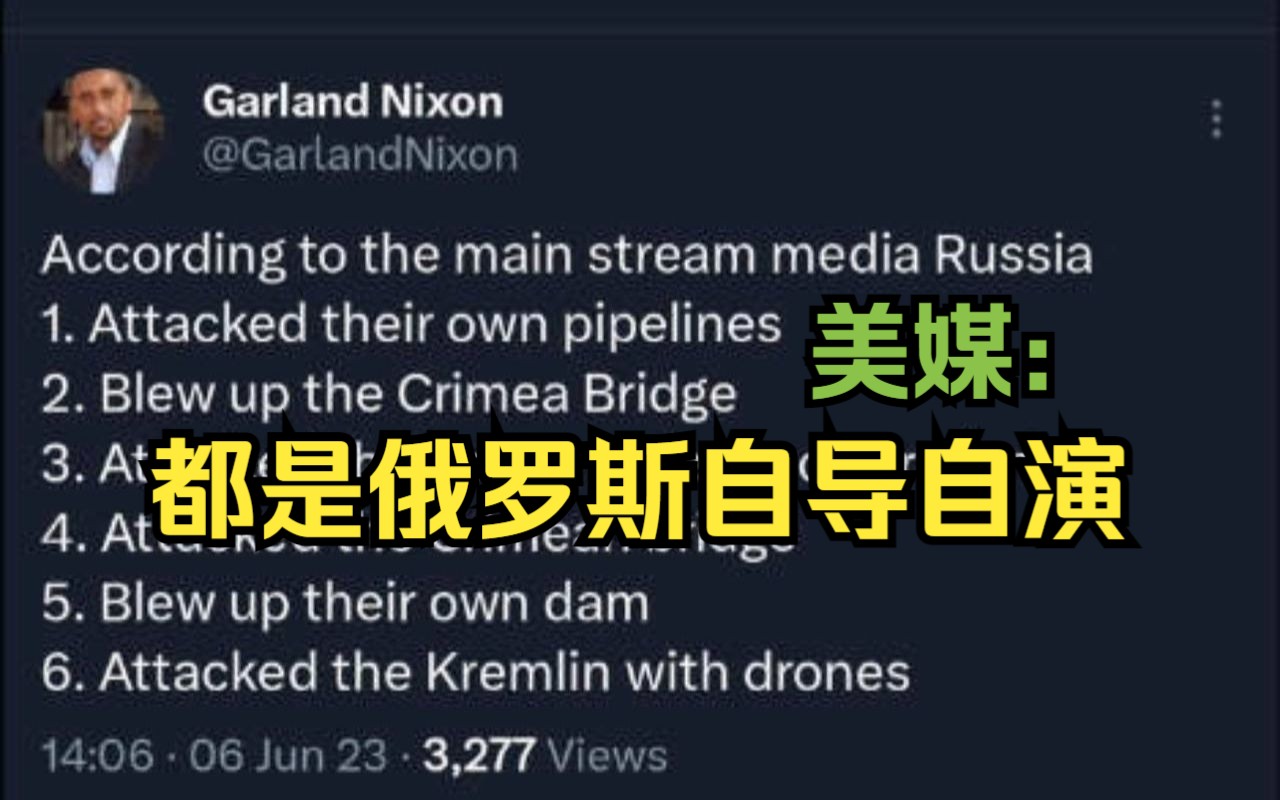Open Garland Nixon's profile avatar photo

tap(103, 130)
